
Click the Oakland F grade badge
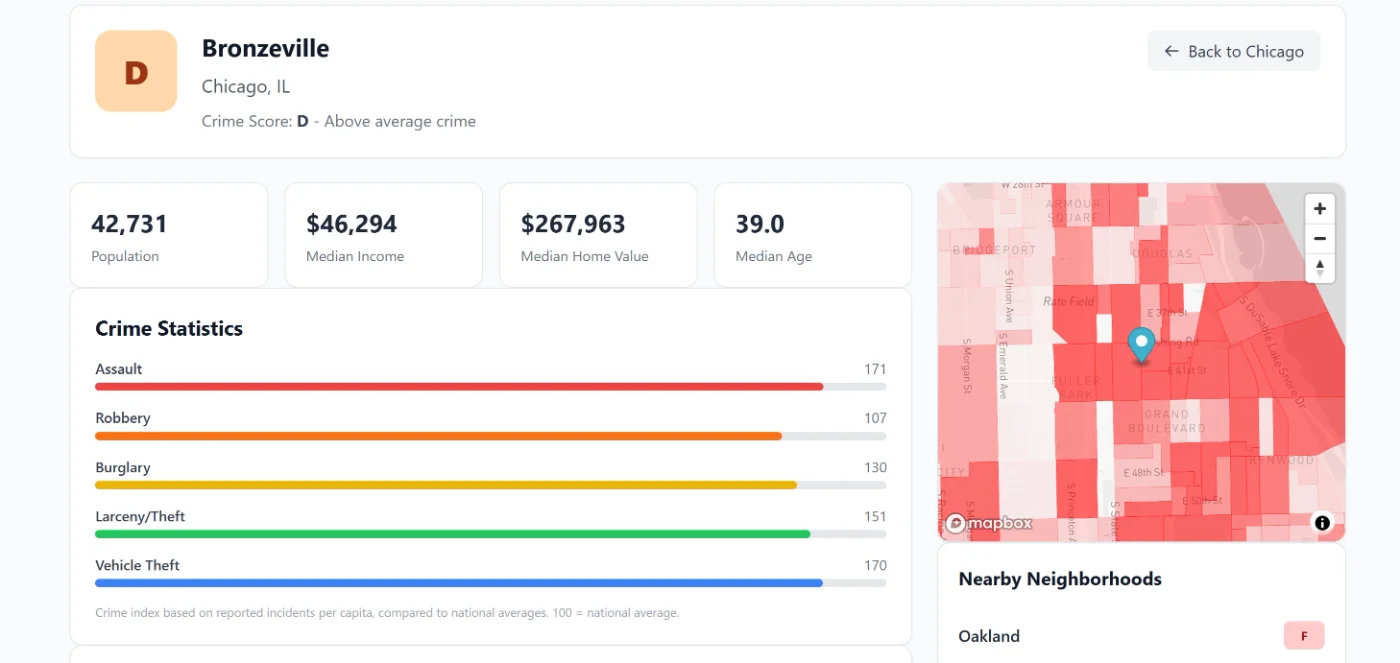tap(1303, 636)
